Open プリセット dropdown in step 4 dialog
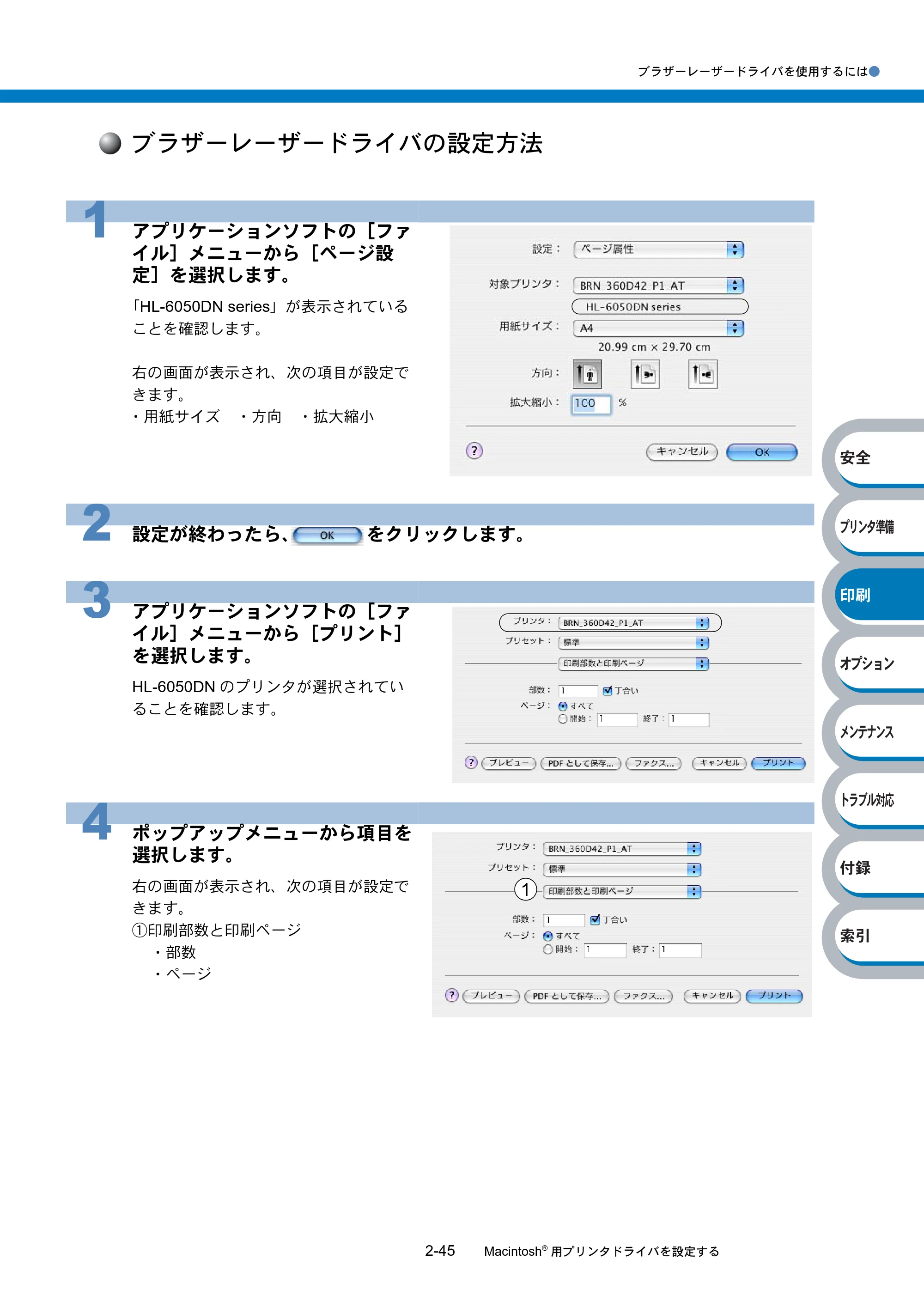The image size is (924, 1308). 623,870
